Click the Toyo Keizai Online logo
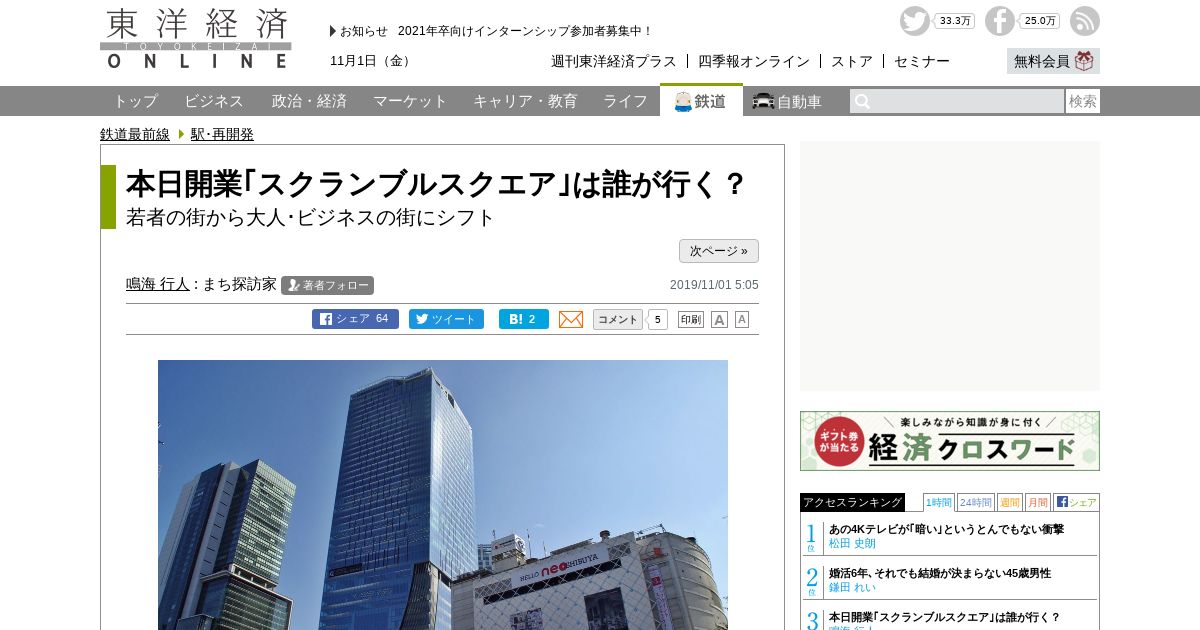1200x630 pixels. coord(196,39)
